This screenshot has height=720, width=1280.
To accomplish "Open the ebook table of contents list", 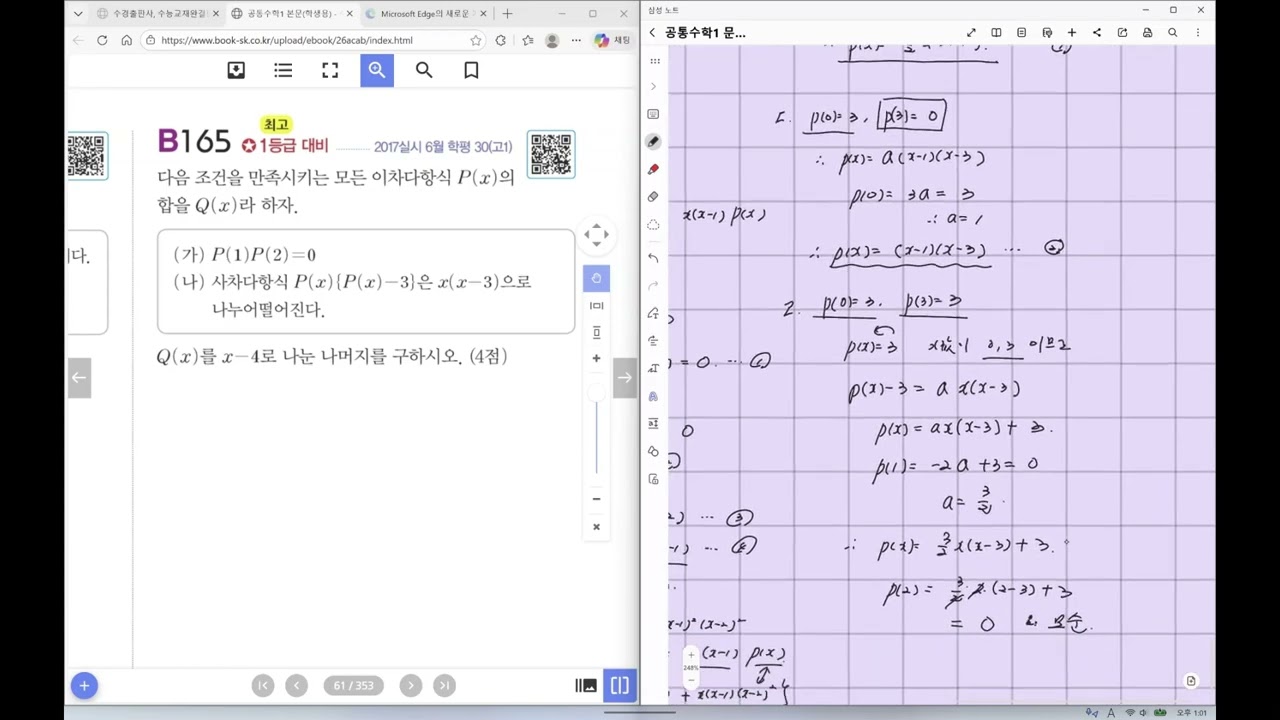I will tap(283, 70).
